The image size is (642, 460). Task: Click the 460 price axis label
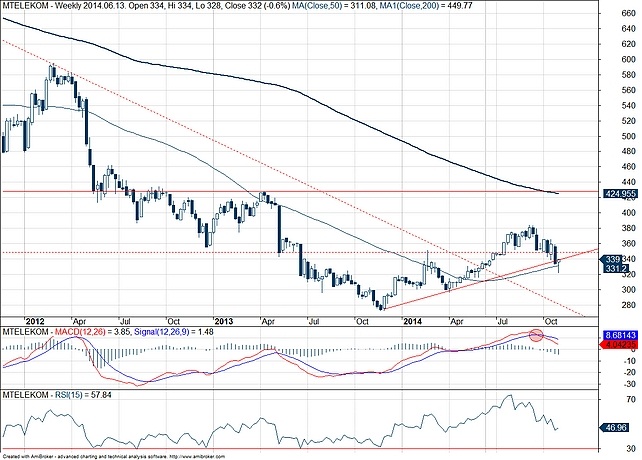(628, 167)
